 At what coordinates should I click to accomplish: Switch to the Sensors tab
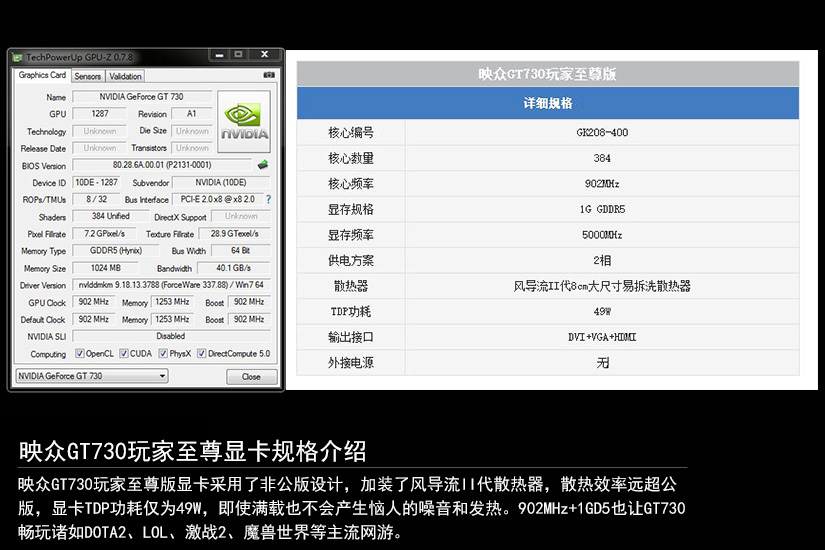tap(87, 76)
